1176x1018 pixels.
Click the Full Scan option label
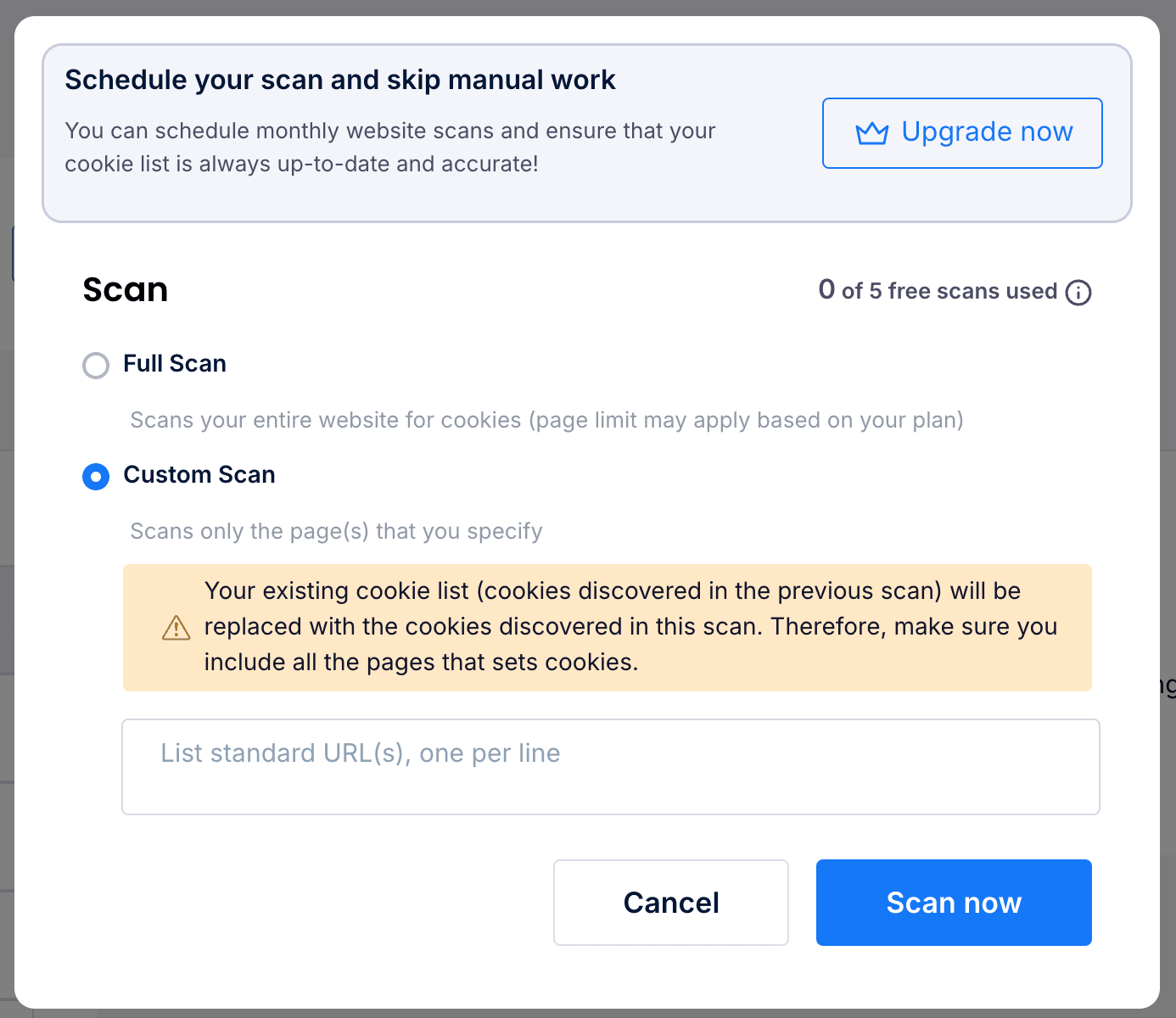tap(175, 364)
